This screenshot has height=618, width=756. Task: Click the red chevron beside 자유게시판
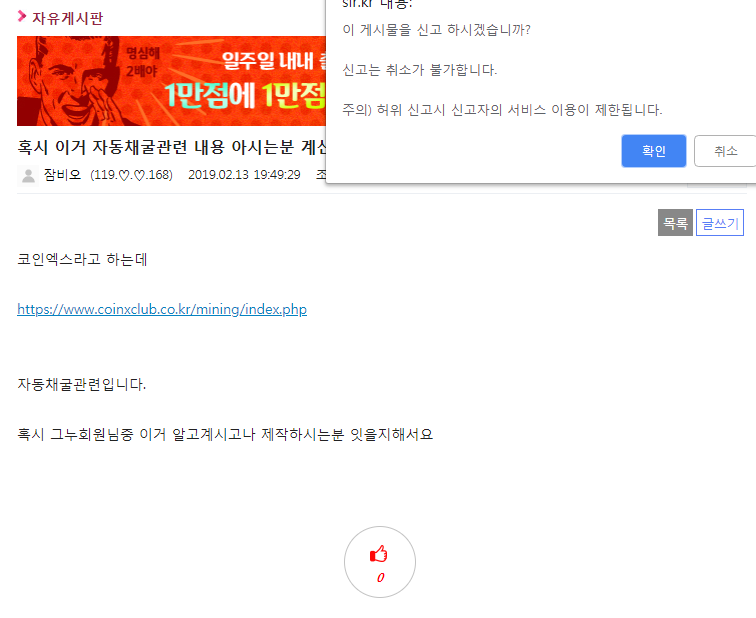coord(21,16)
